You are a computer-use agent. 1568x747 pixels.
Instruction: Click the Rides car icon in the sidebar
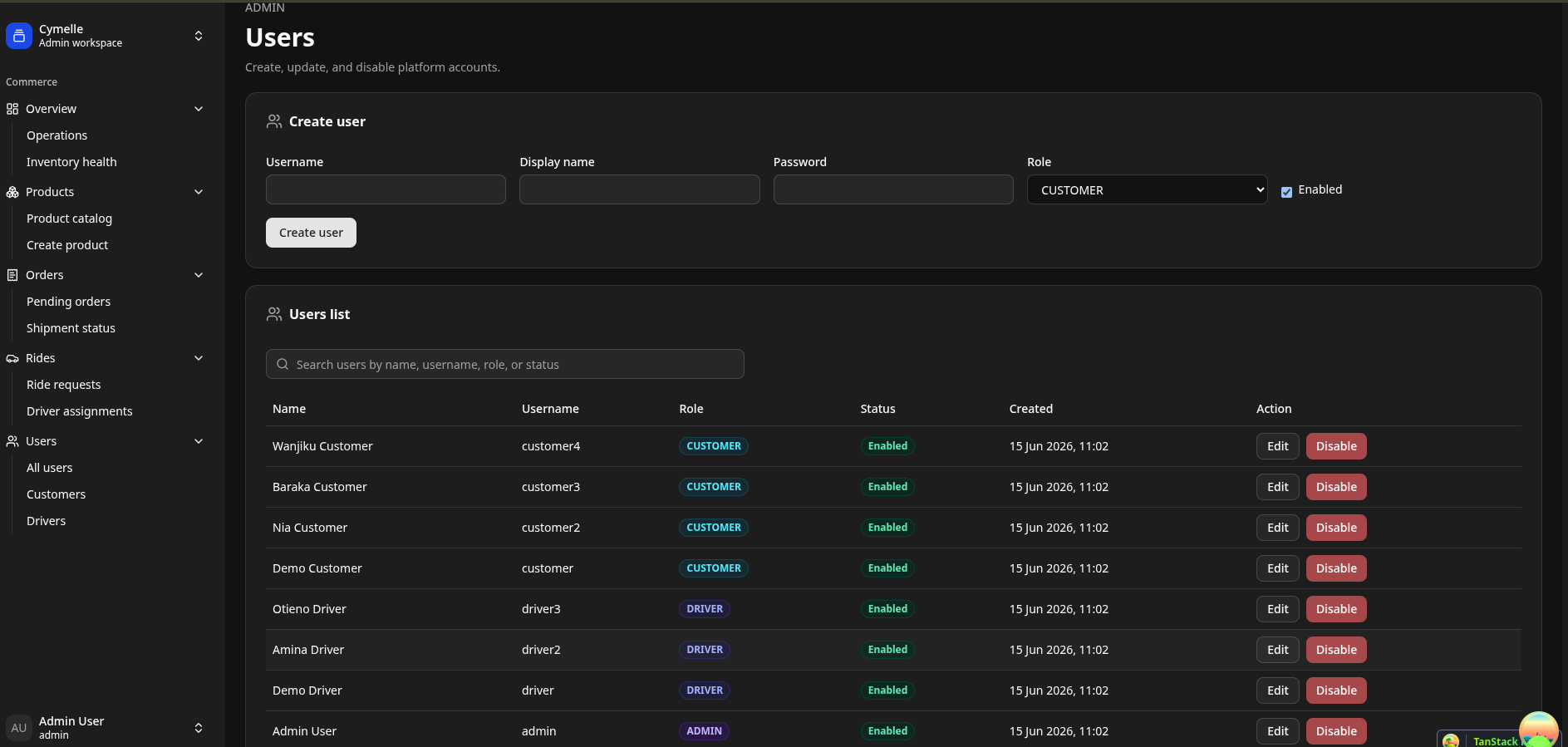(12, 358)
